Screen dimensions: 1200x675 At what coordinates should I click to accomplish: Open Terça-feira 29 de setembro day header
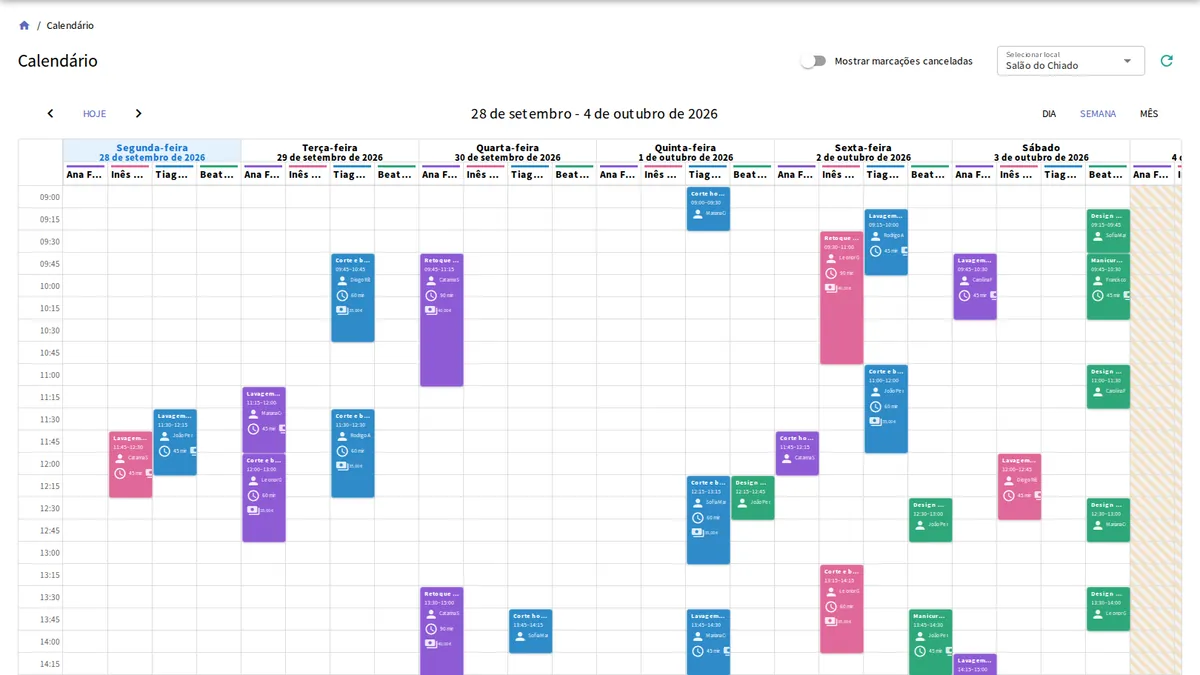330,152
